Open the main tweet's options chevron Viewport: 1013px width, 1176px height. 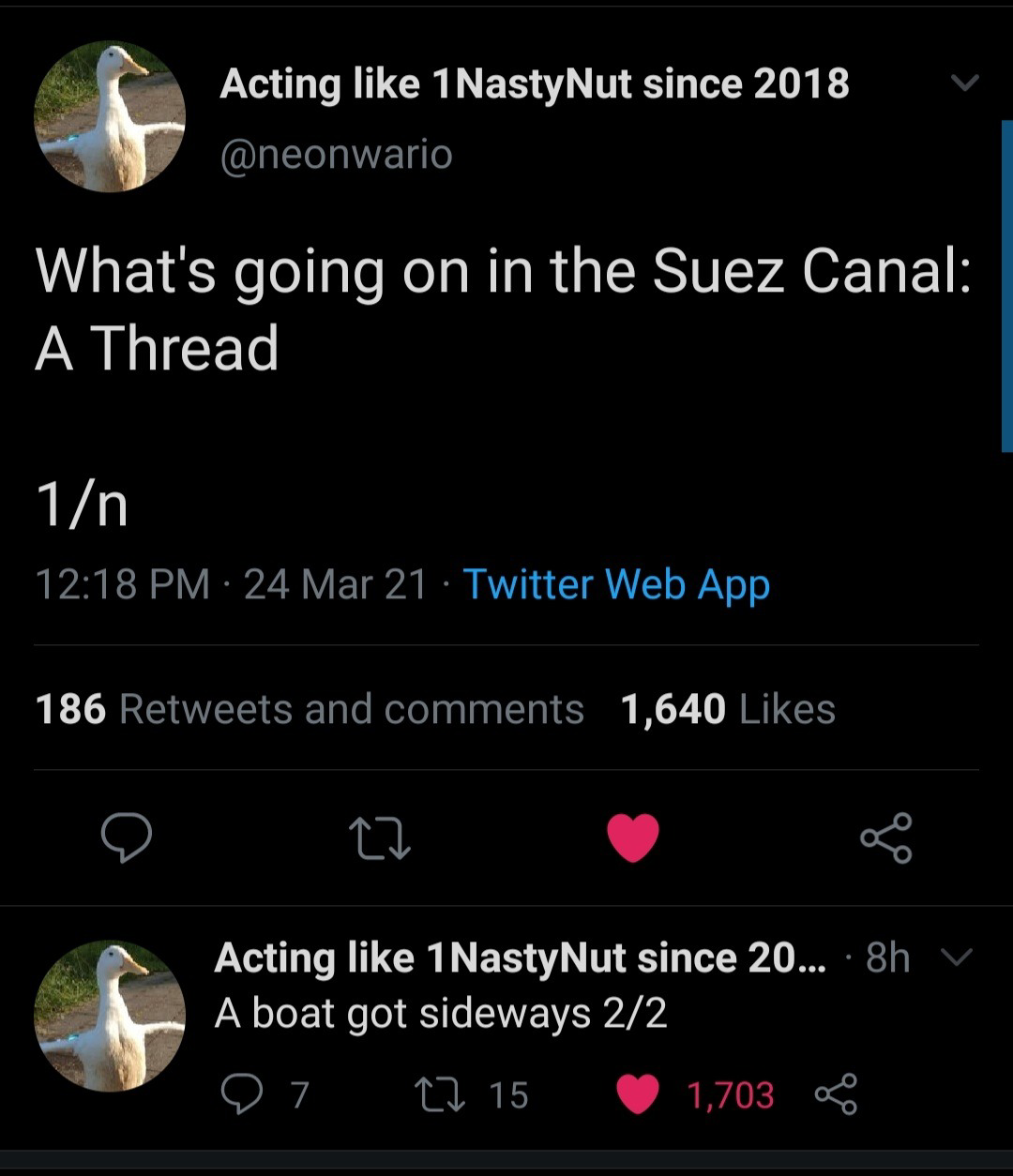[x=963, y=83]
